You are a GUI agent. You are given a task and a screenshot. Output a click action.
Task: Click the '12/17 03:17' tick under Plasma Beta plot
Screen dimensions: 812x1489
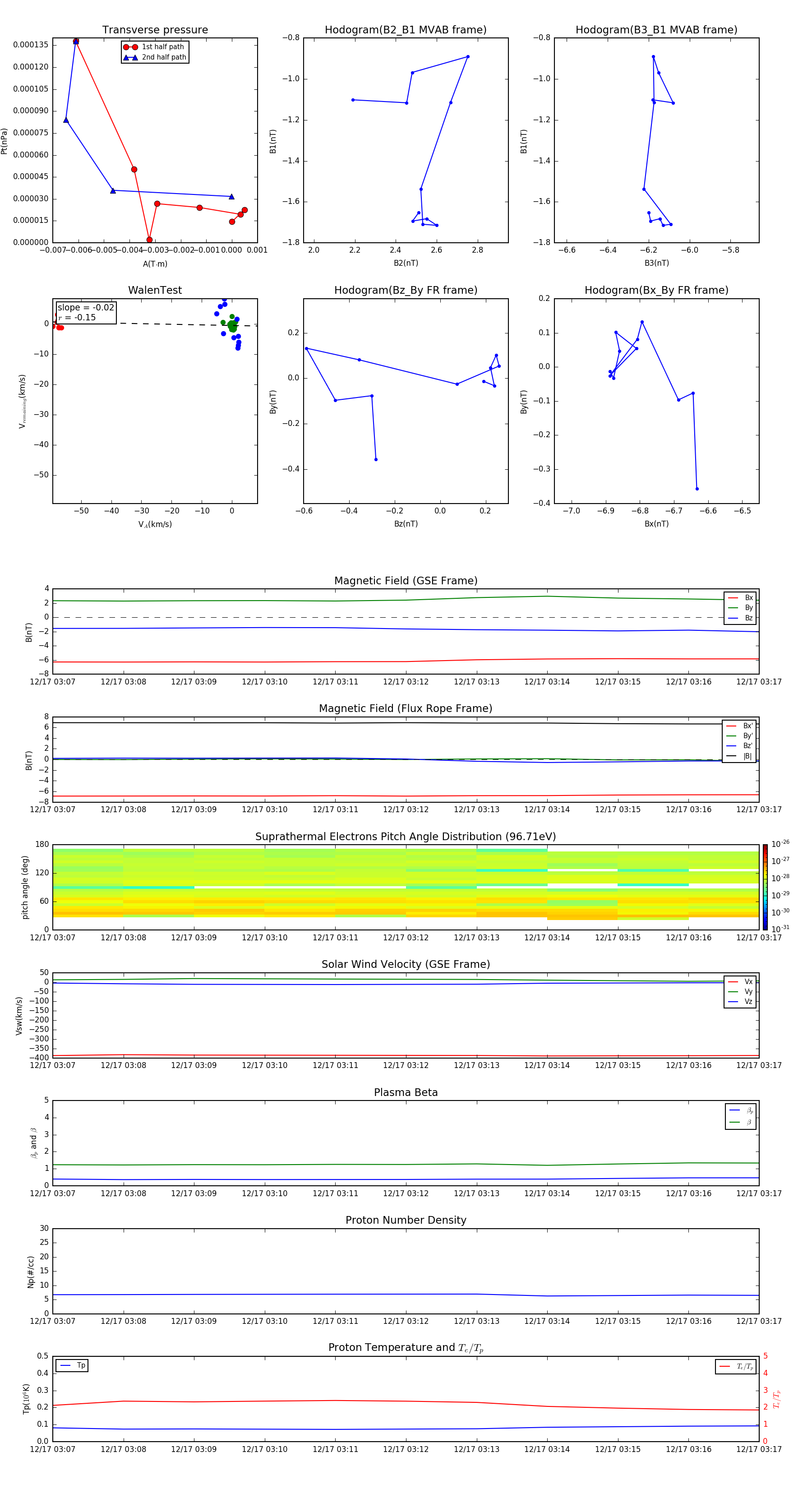click(759, 1193)
